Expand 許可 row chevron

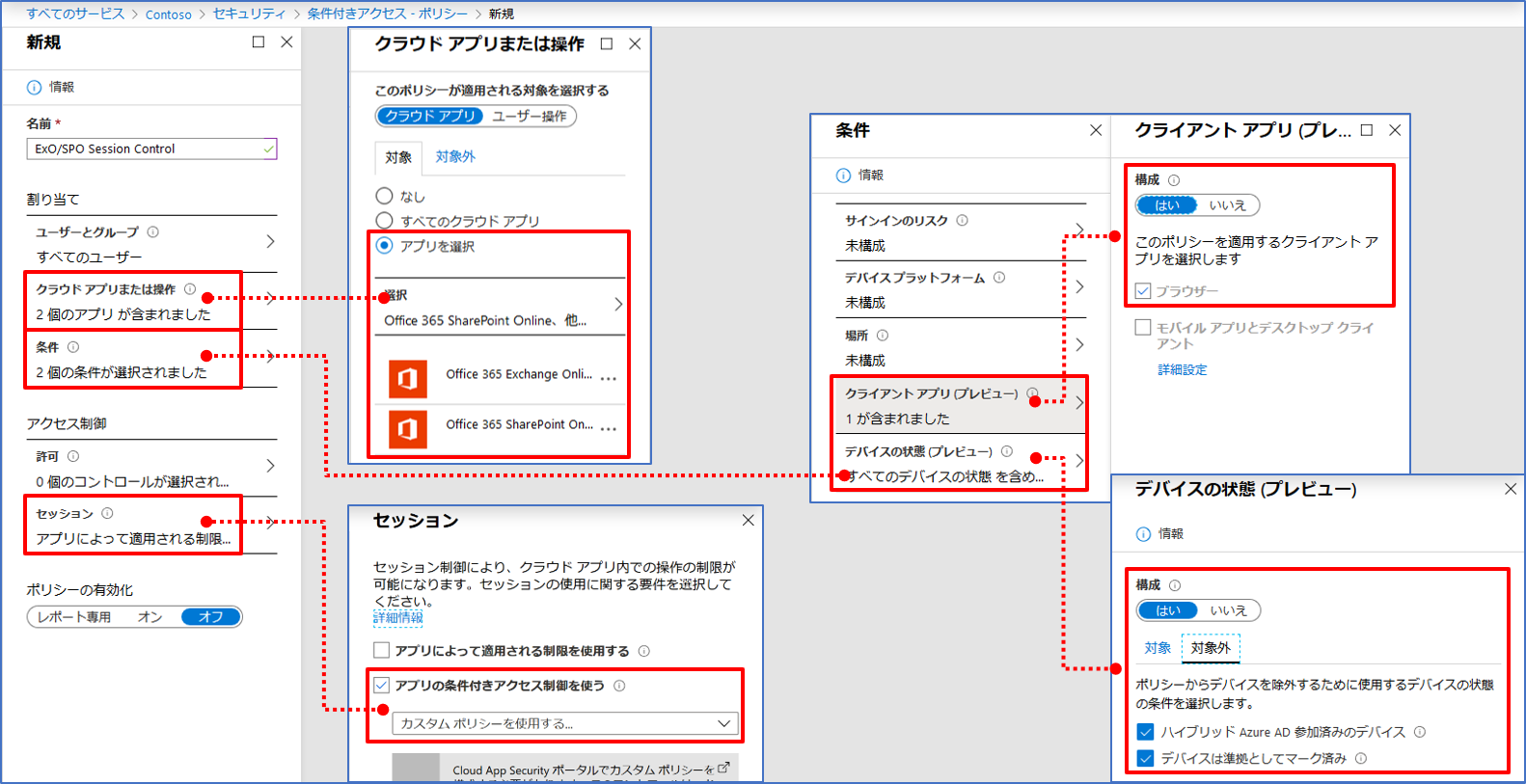tap(270, 466)
